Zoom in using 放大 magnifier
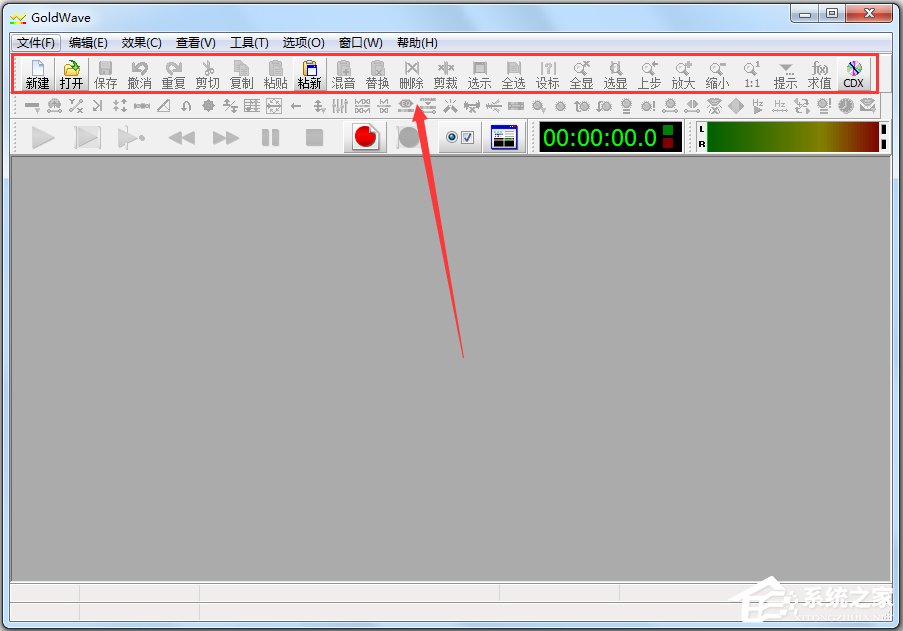Viewport: 903px width, 631px height. click(683, 74)
